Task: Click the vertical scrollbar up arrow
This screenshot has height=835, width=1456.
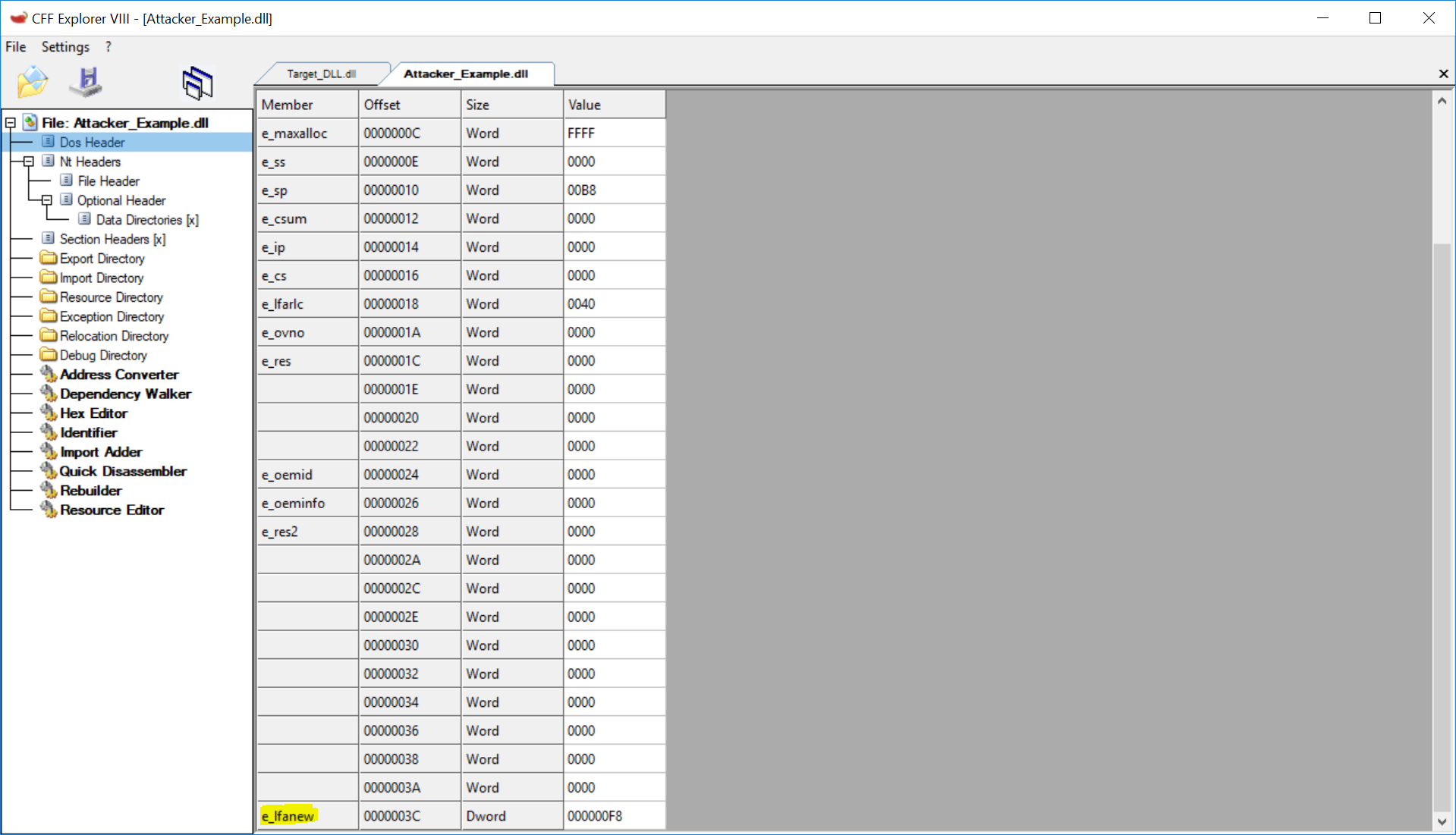Action: pyautogui.click(x=1442, y=101)
